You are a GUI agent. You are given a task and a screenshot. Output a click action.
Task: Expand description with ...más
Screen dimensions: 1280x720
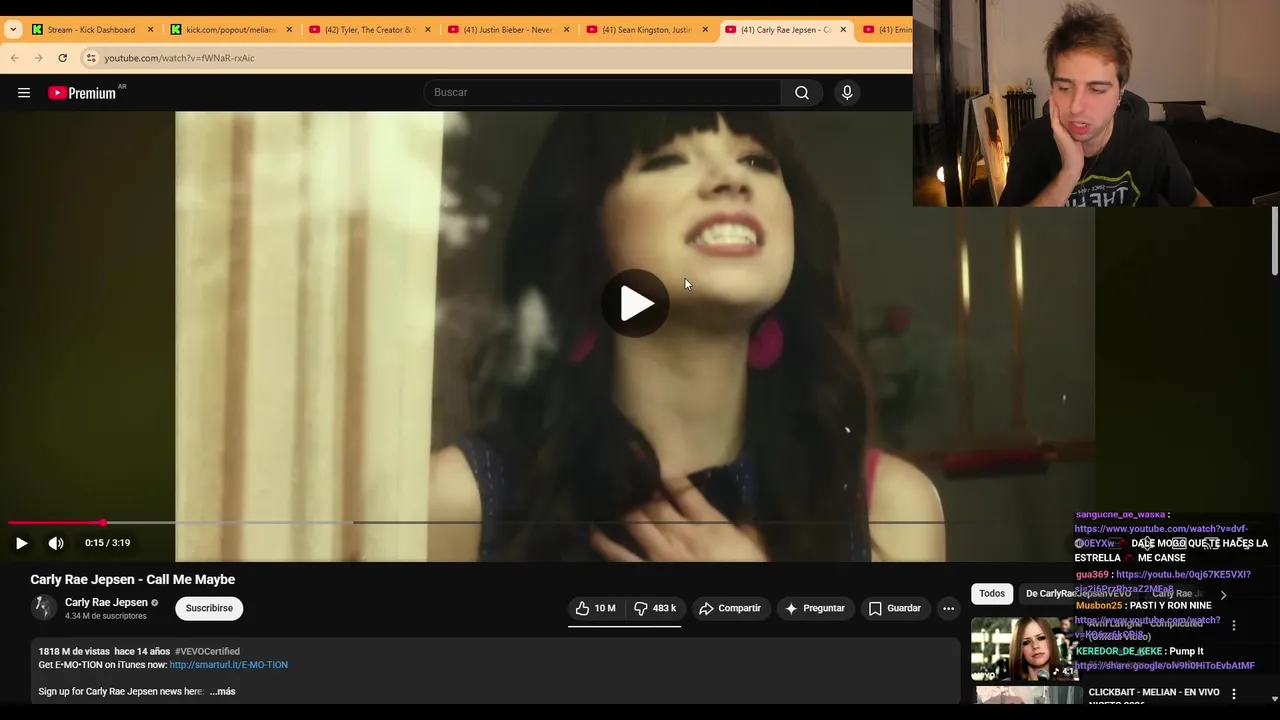(x=222, y=692)
